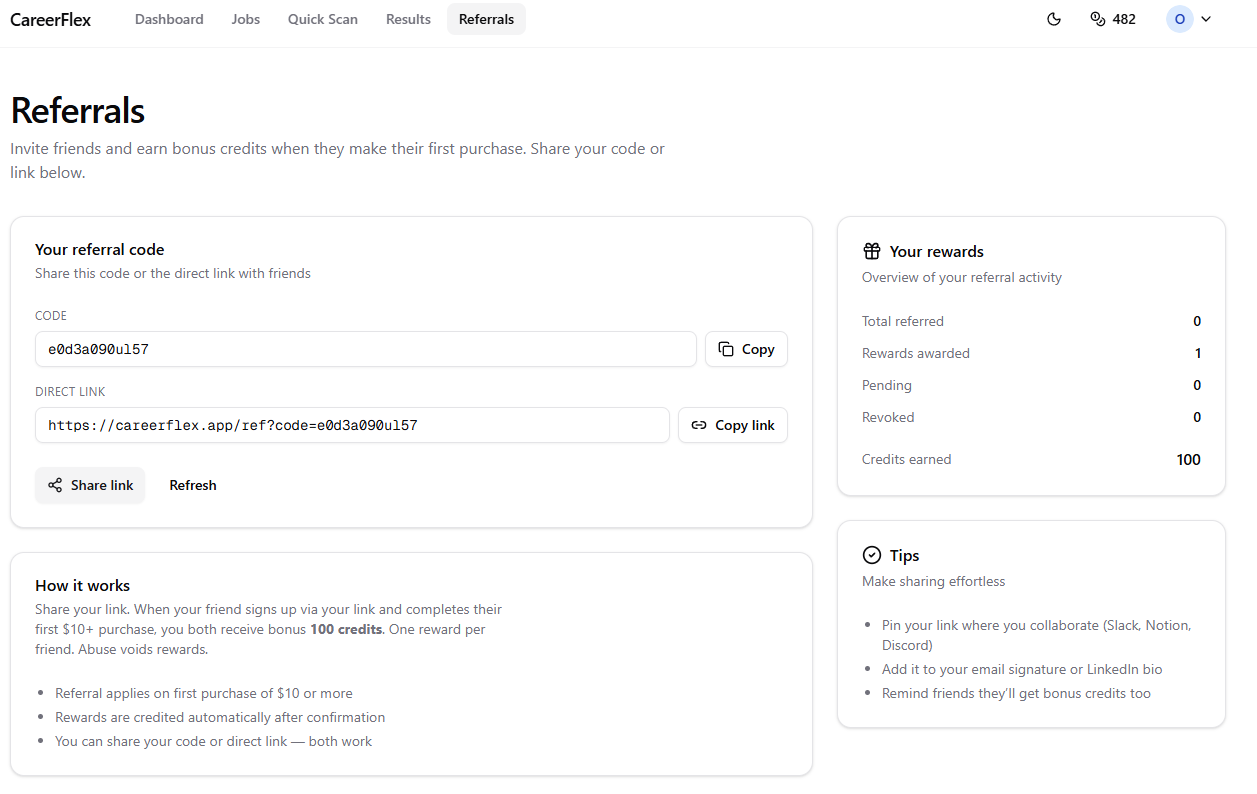Toggle dark mode with the moon icon
This screenshot has height=794, width=1257.
1054,19
